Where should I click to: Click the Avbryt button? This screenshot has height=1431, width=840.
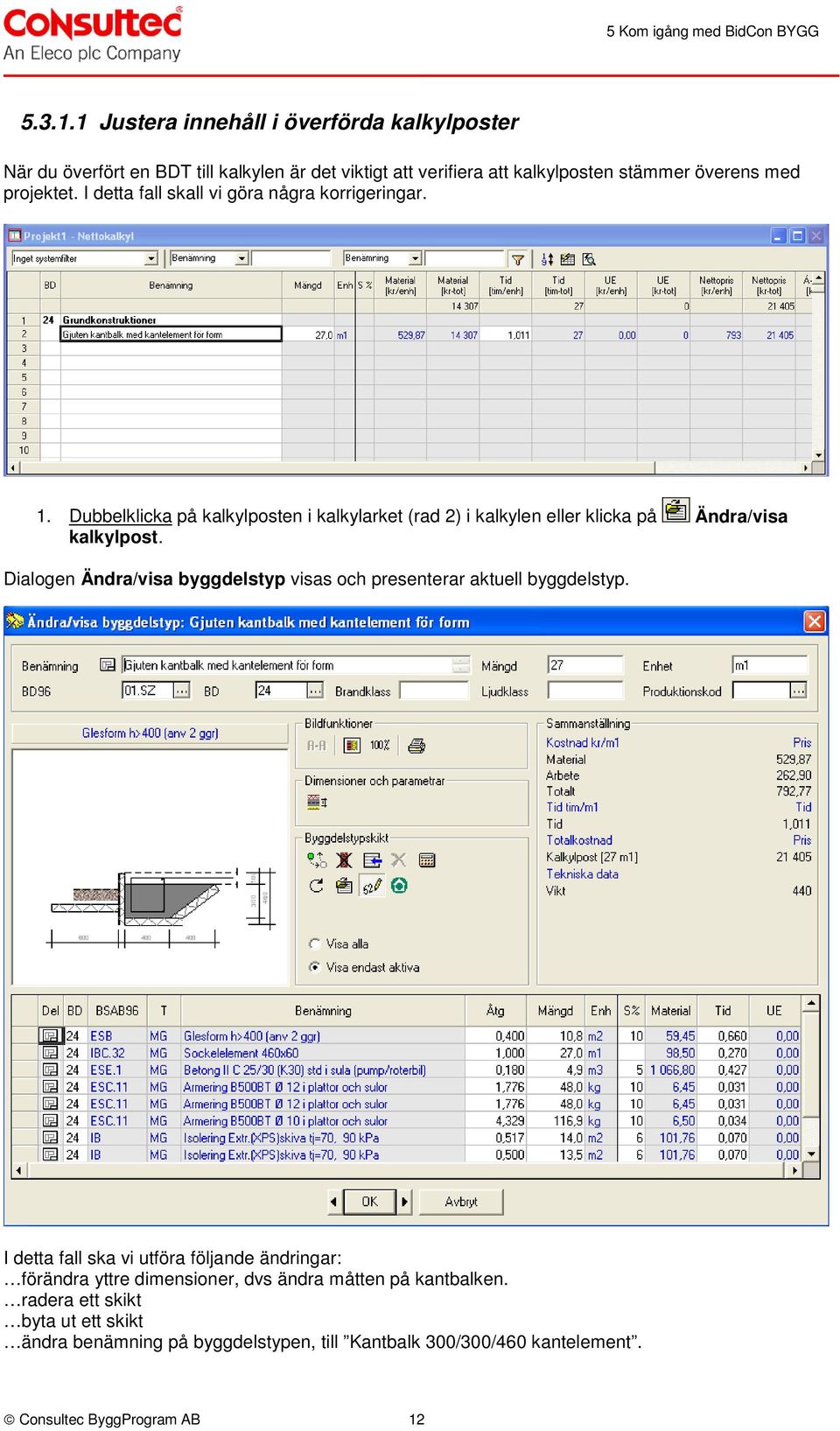461,1202
